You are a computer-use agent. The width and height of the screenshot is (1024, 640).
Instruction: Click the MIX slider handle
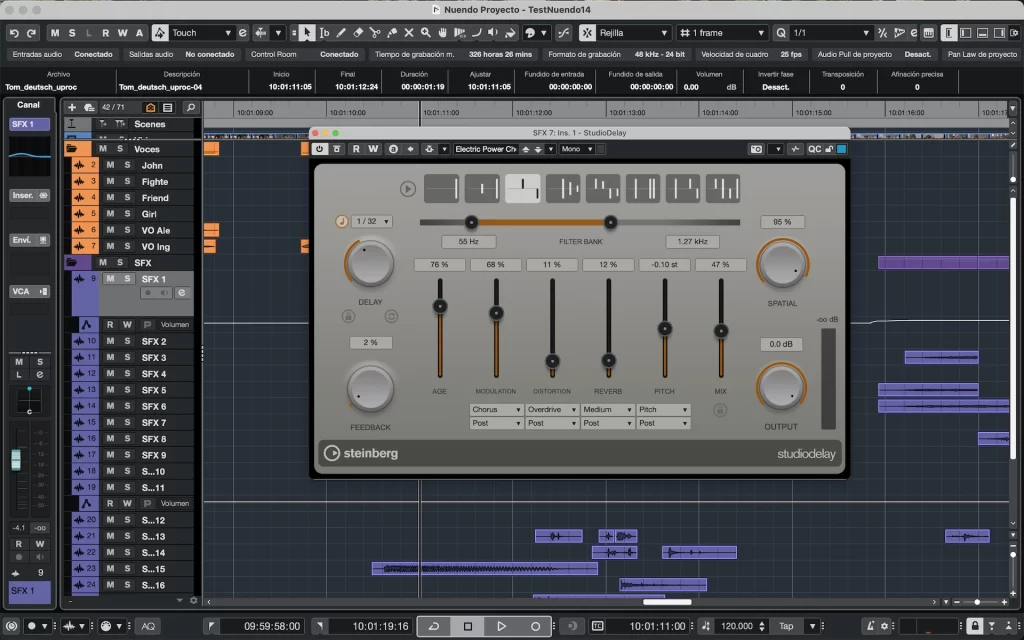[720, 331]
